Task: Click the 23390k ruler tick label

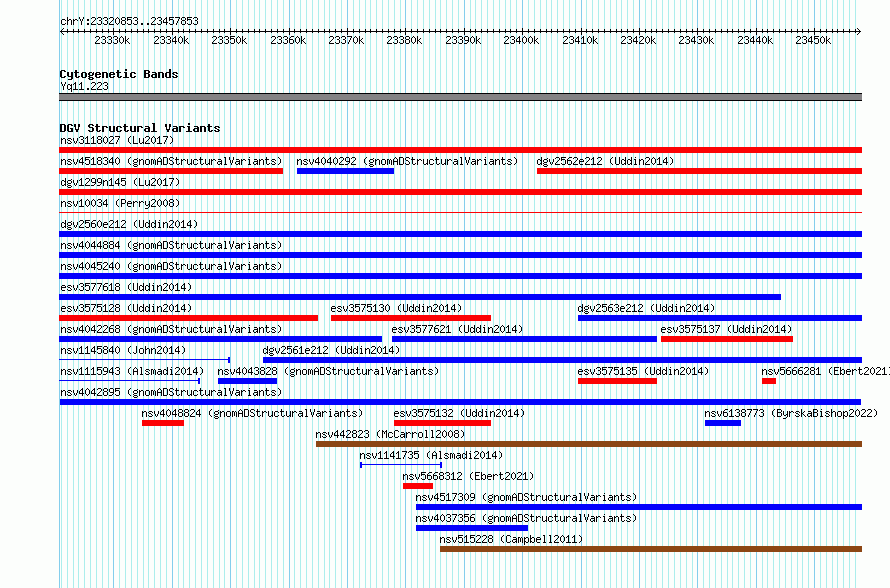Action: [463, 40]
